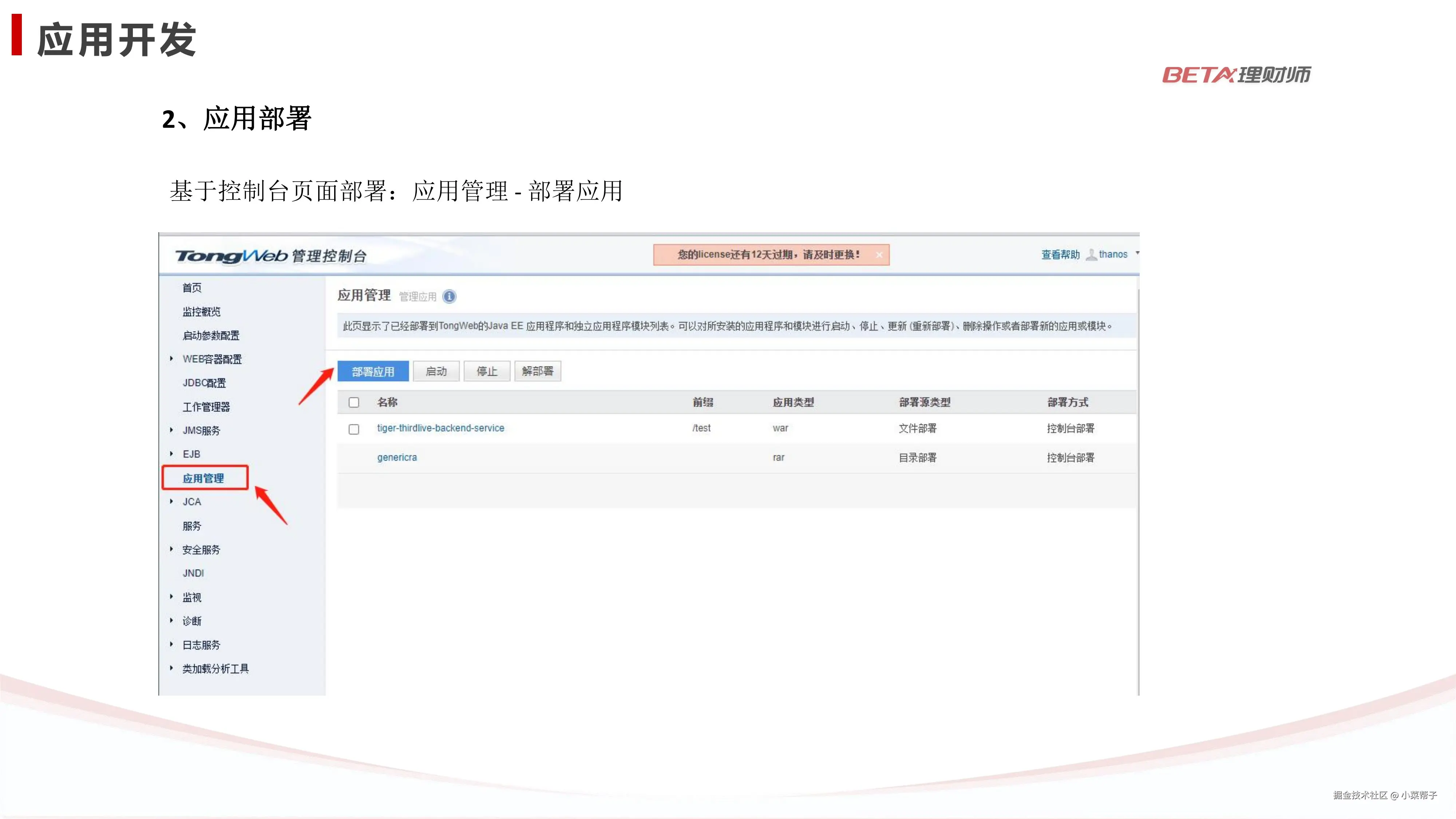Expand the JMS服务 sidebar node
1456x819 pixels.
point(171,430)
